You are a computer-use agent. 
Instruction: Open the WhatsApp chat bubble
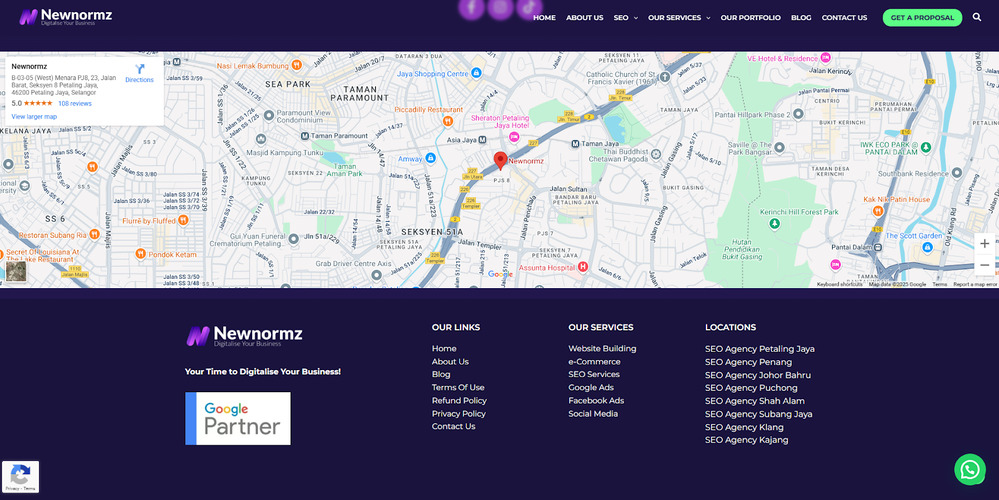[970, 469]
